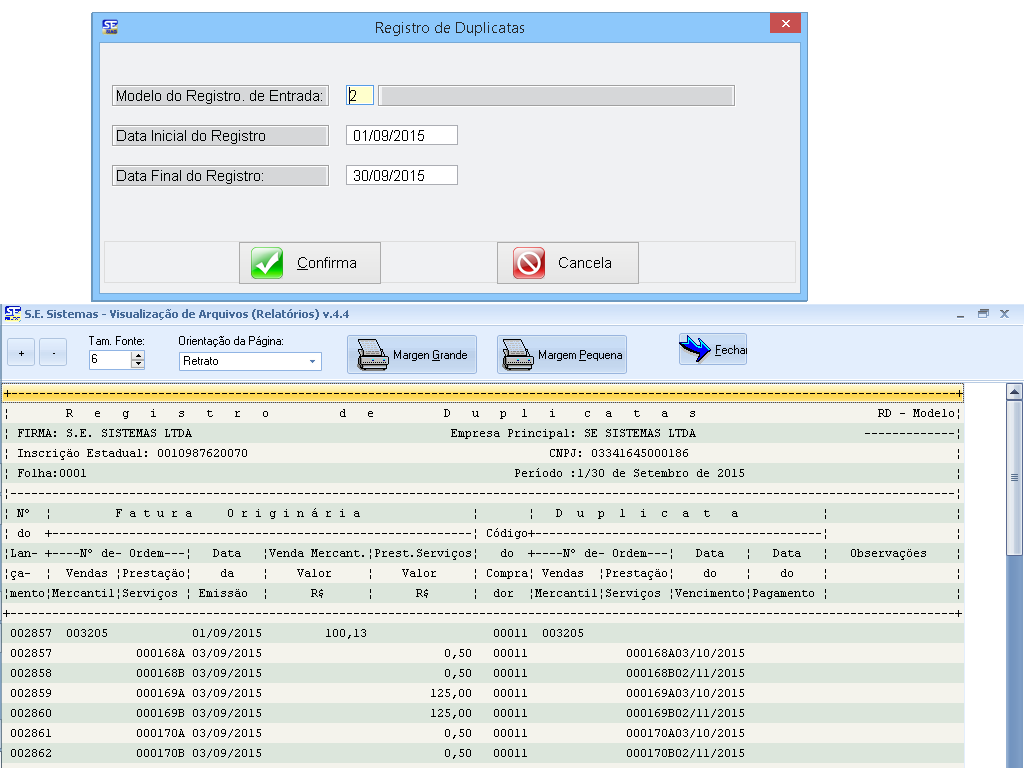Restore the report viewer window

pos(983,314)
